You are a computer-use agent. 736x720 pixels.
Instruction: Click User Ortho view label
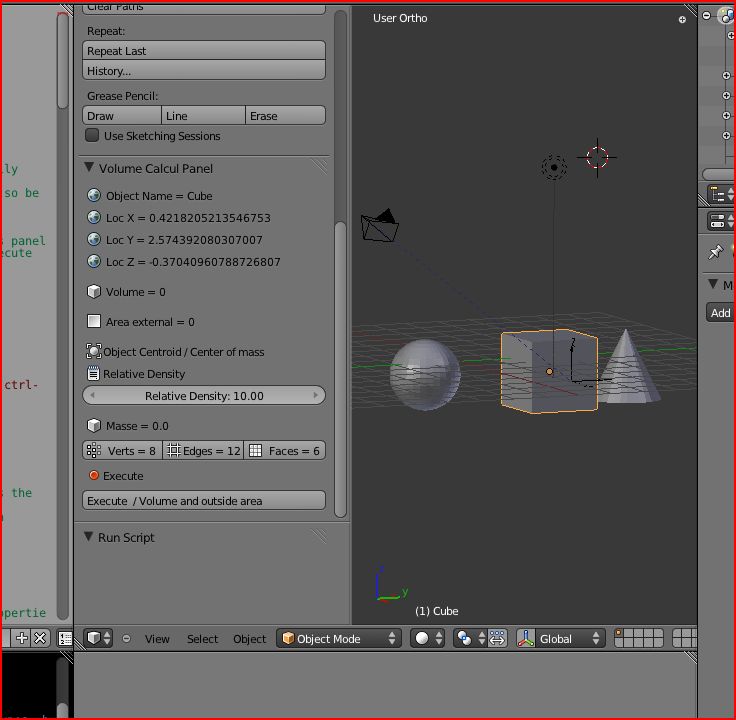[x=400, y=18]
